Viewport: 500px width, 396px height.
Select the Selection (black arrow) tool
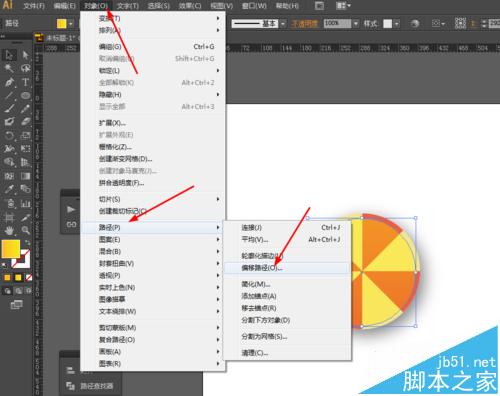click(x=9, y=55)
